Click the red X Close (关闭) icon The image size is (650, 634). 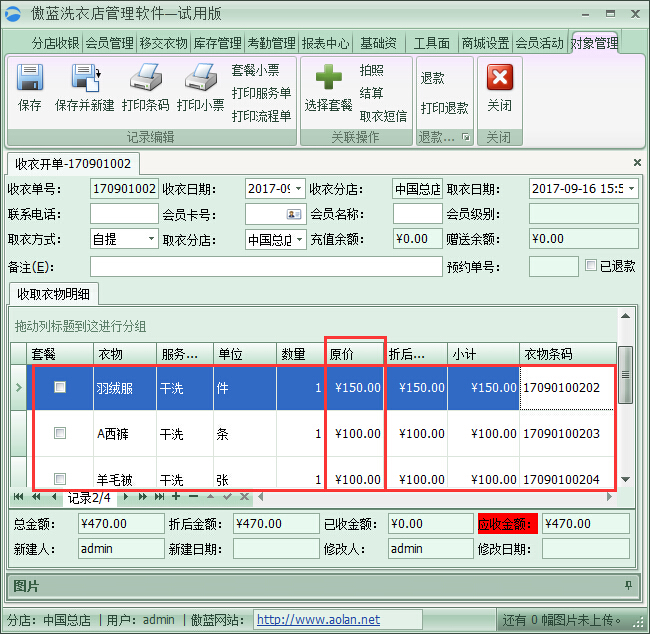coord(500,77)
